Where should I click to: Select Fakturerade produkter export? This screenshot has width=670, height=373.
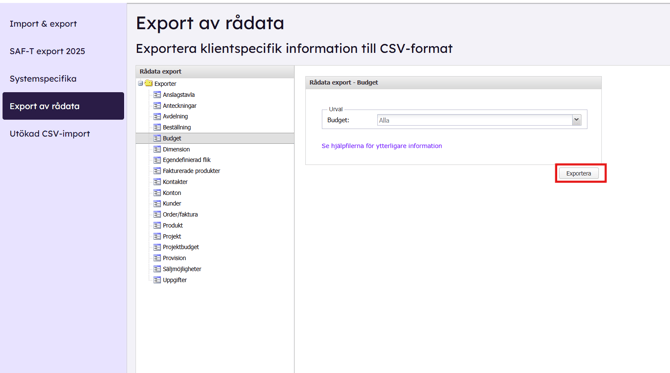191,171
